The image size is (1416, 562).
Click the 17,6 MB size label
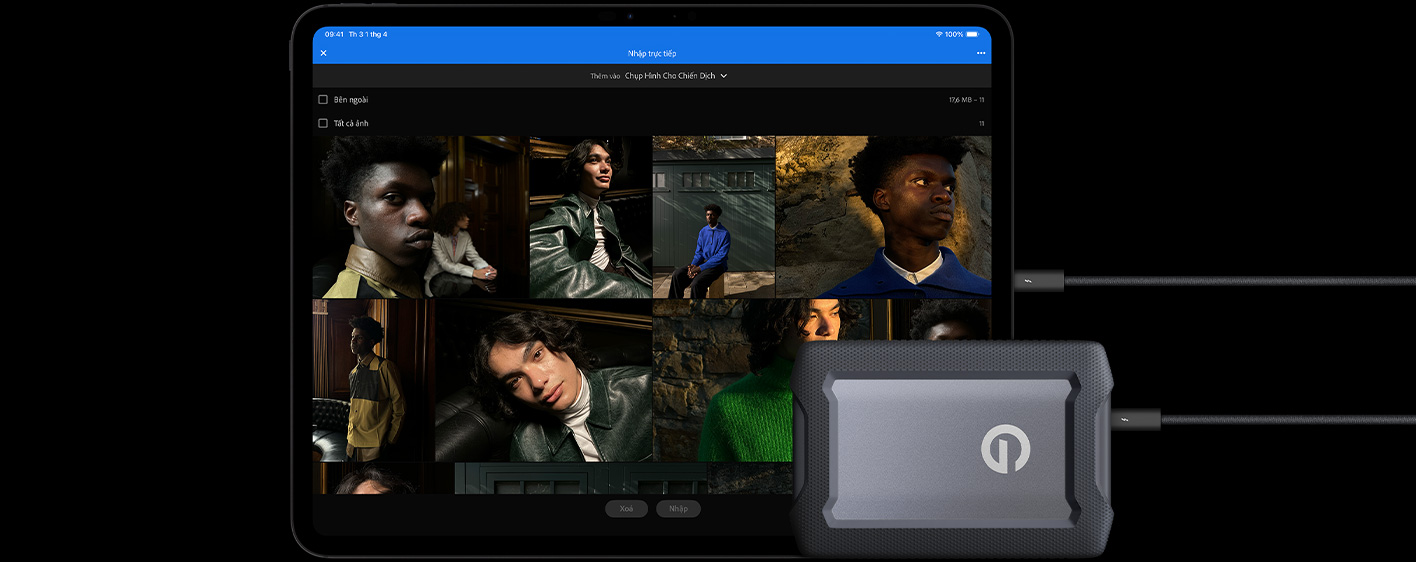click(x=960, y=100)
